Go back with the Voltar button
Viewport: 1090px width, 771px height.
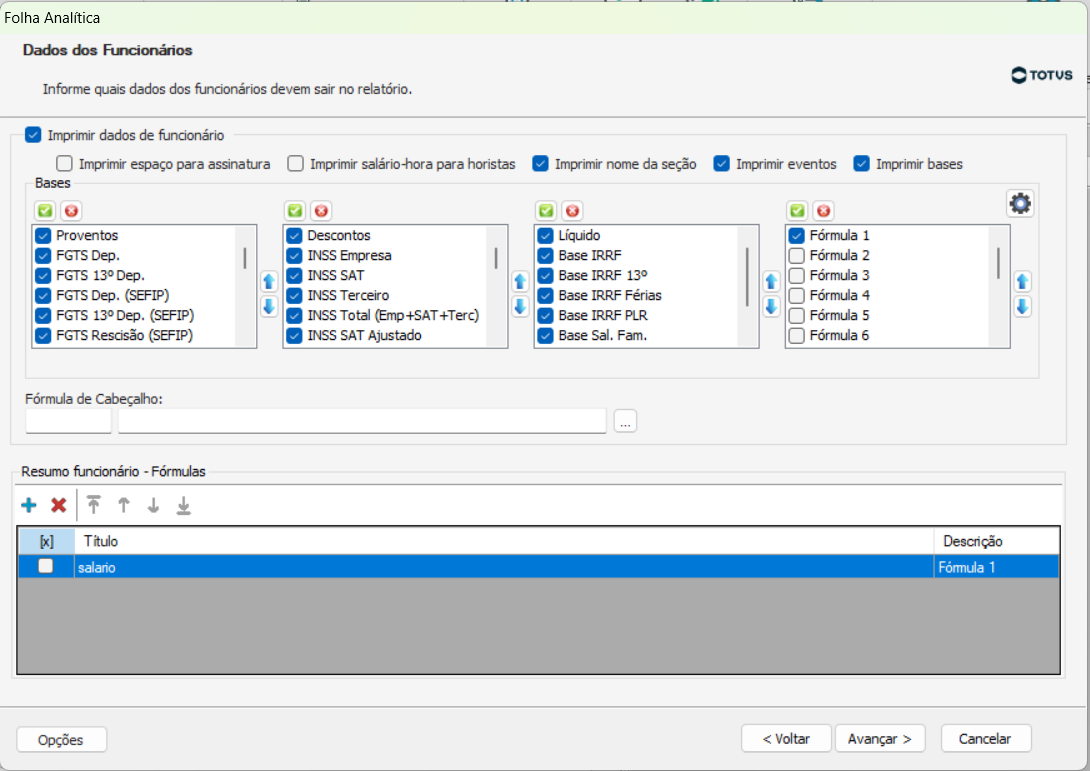pyautogui.click(x=786, y=739)
